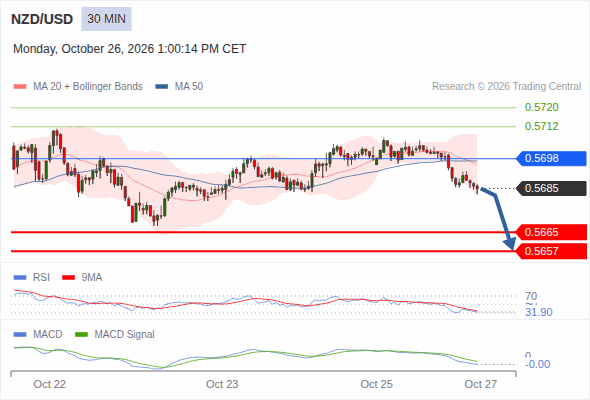Click the MA 50 legend label
Viewport: 590px width, 400px height.
[x=189, y=87]
